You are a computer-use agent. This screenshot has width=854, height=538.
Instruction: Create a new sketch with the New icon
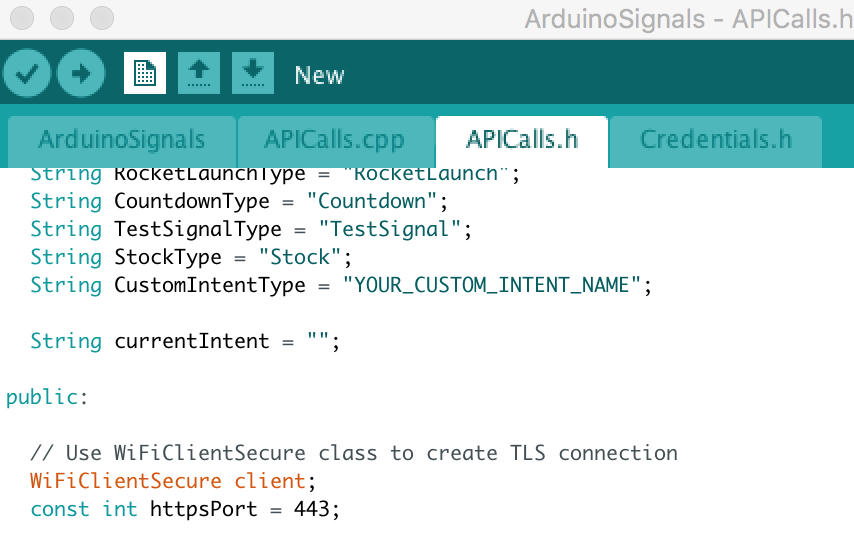[x=145, y=73]
